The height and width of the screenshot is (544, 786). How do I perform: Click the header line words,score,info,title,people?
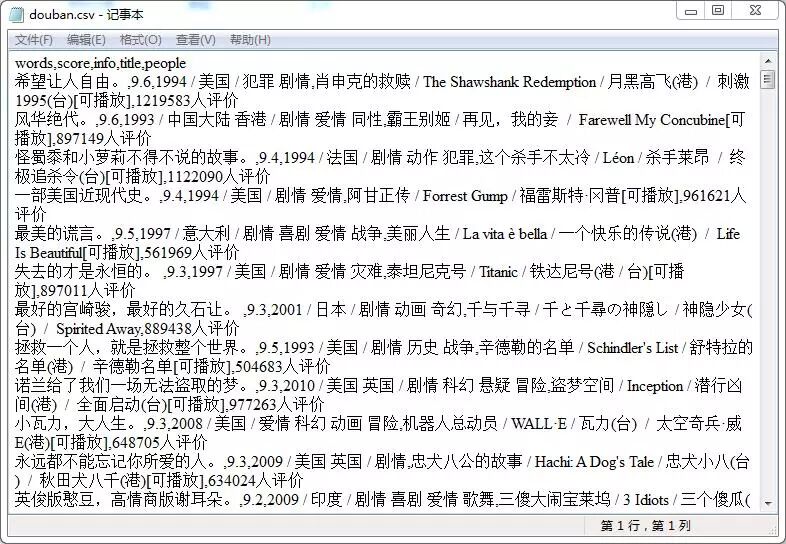[100, 63]
